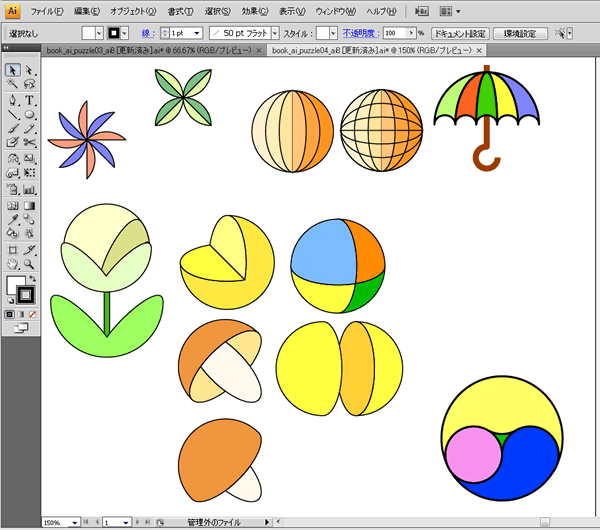This screenshot has height=530, width=600.
Task: Select the Crop Area tool
Action: (x=13, y=250)
